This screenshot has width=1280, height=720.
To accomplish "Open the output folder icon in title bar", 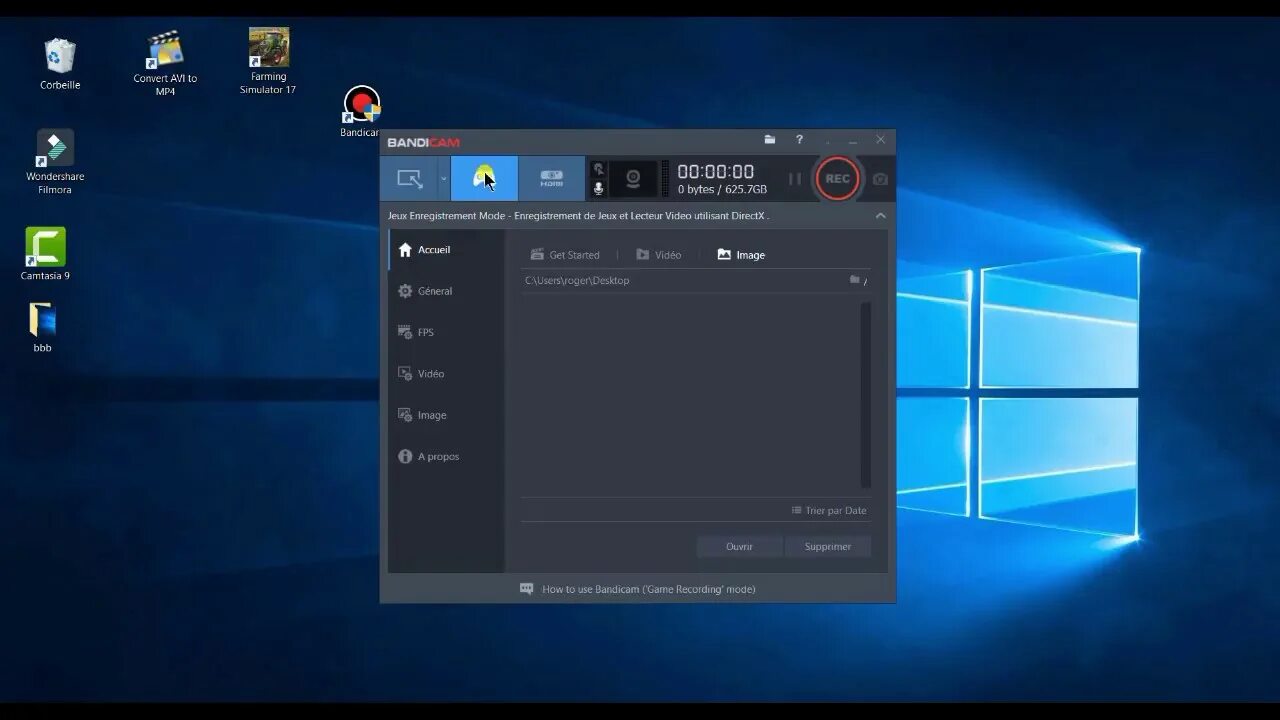I will click(770, 140).
